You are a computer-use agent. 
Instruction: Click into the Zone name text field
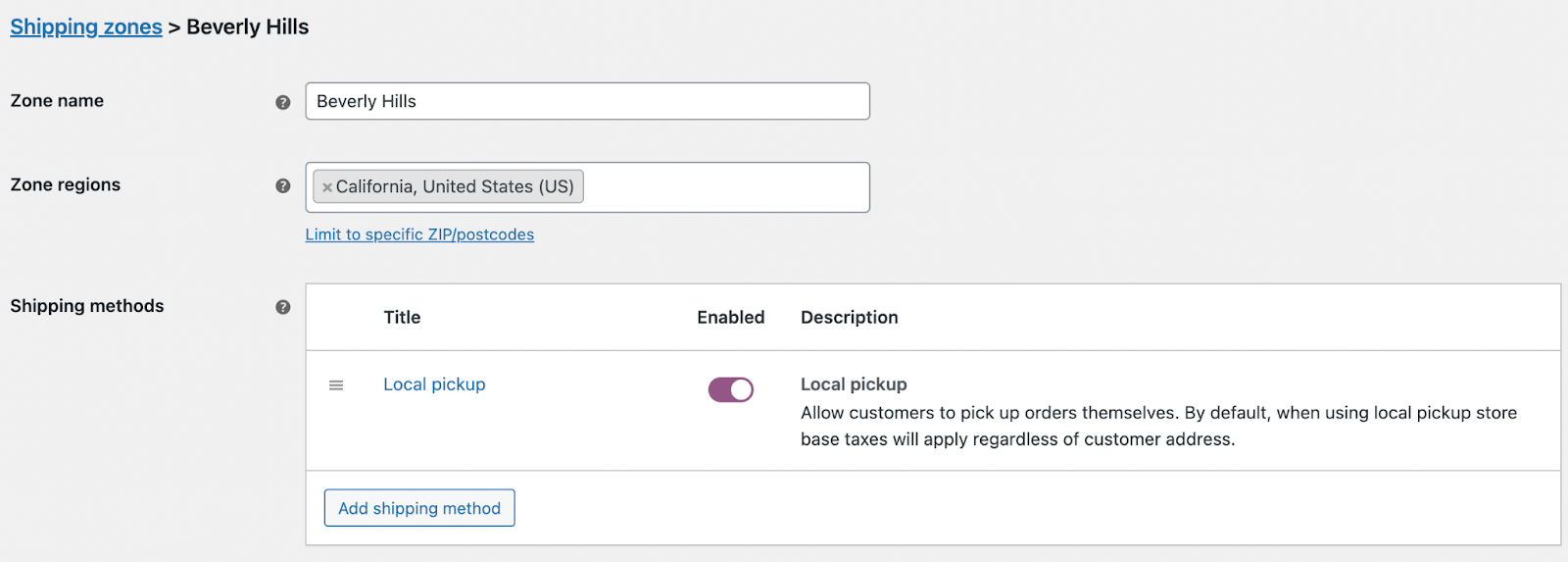point(588,102)
